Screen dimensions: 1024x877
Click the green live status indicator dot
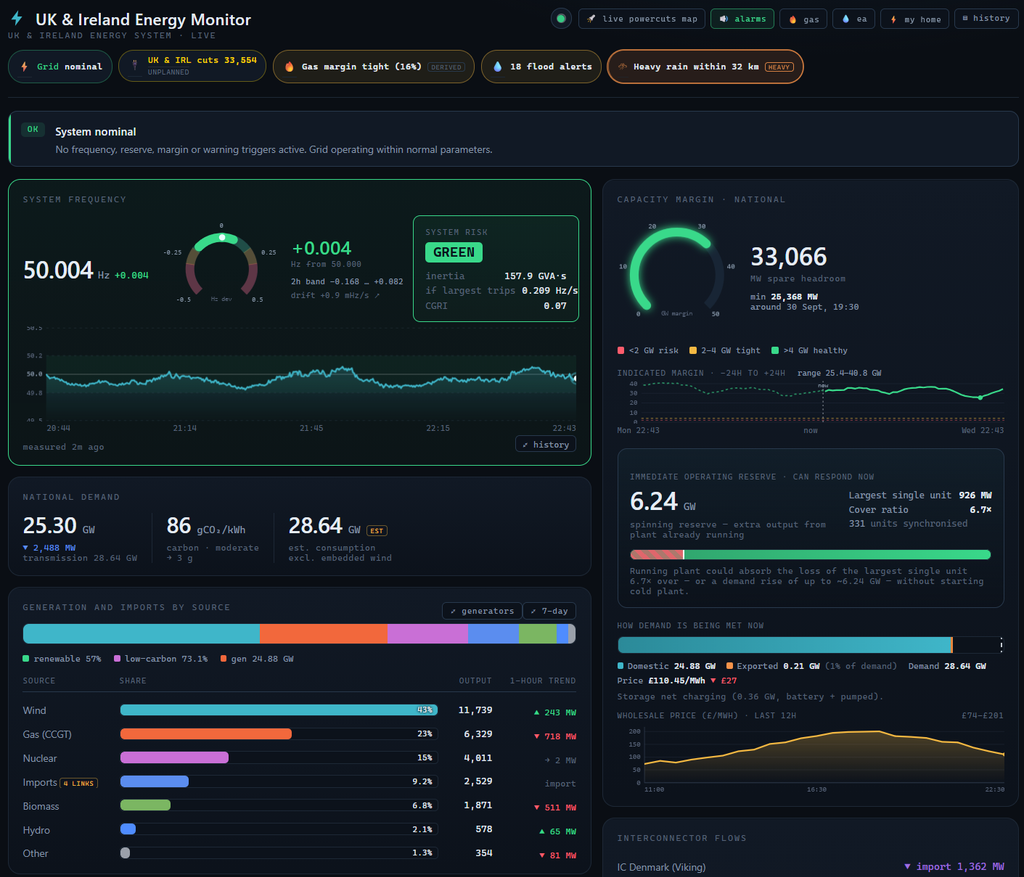coord(560,19)
